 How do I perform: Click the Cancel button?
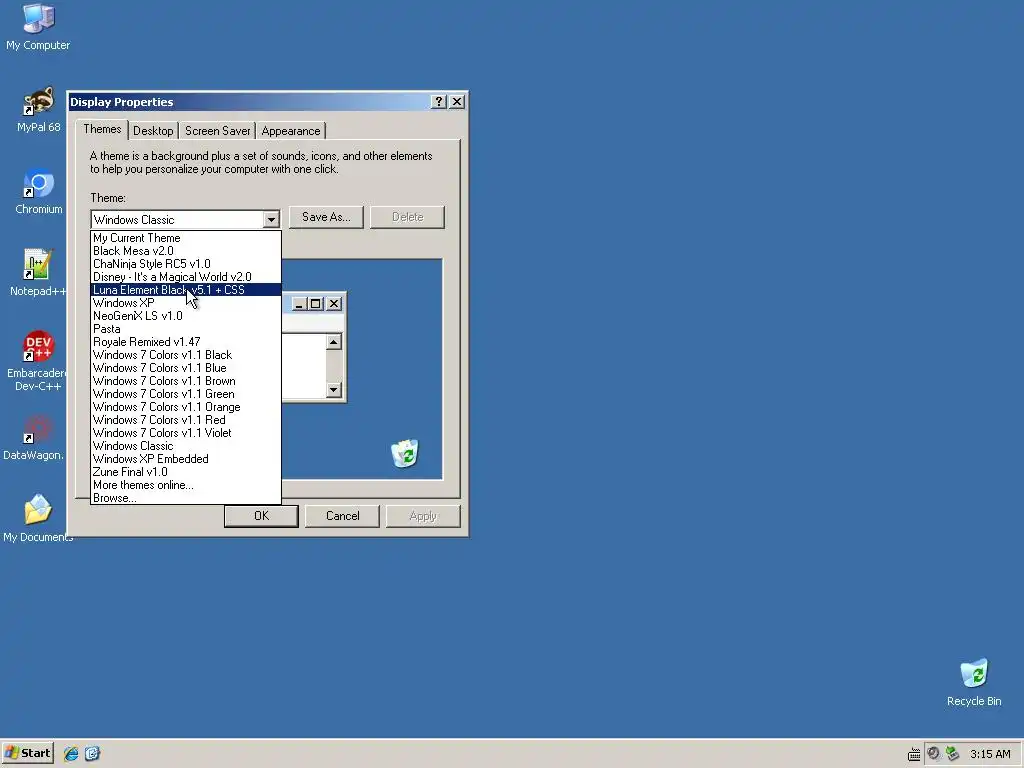click(x=342, y=516)
